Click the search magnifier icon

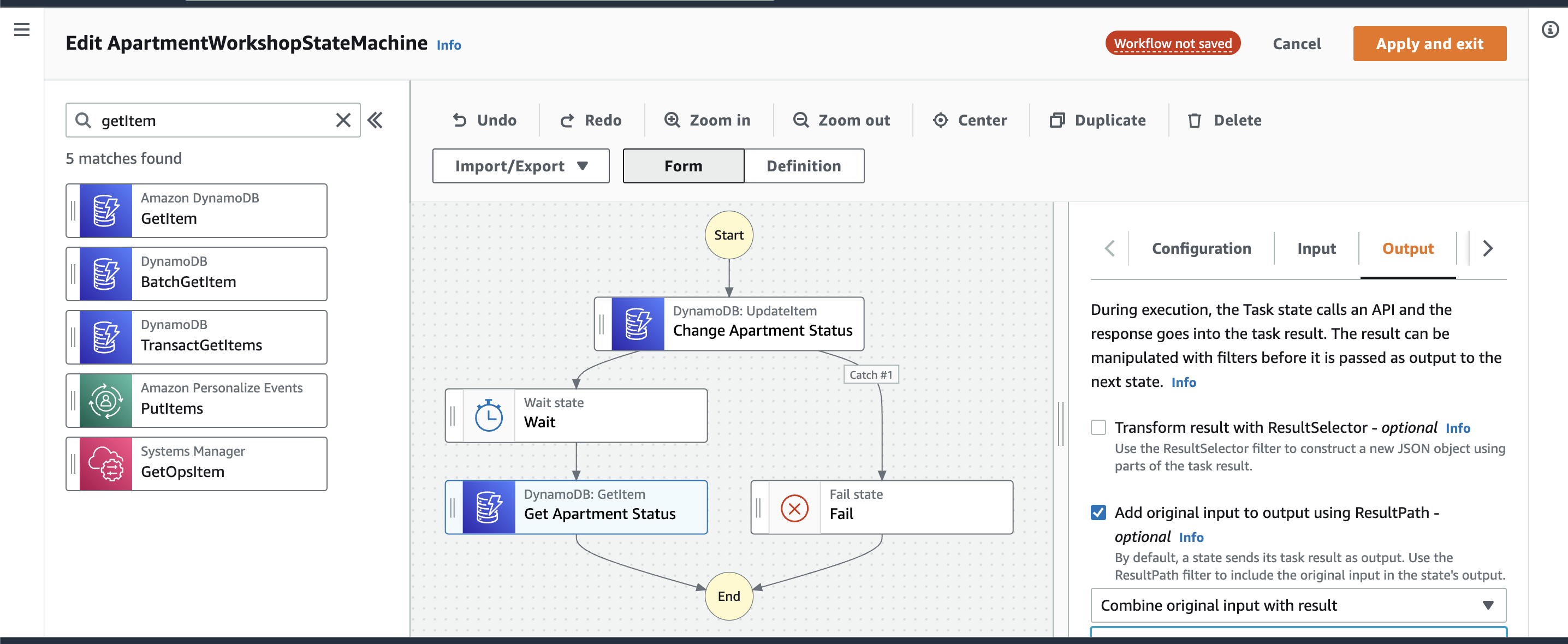tap(84, 120)
